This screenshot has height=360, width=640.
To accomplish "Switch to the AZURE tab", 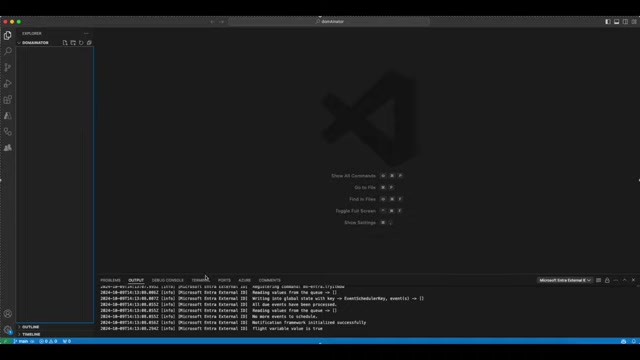I will [x=244, y=280].
